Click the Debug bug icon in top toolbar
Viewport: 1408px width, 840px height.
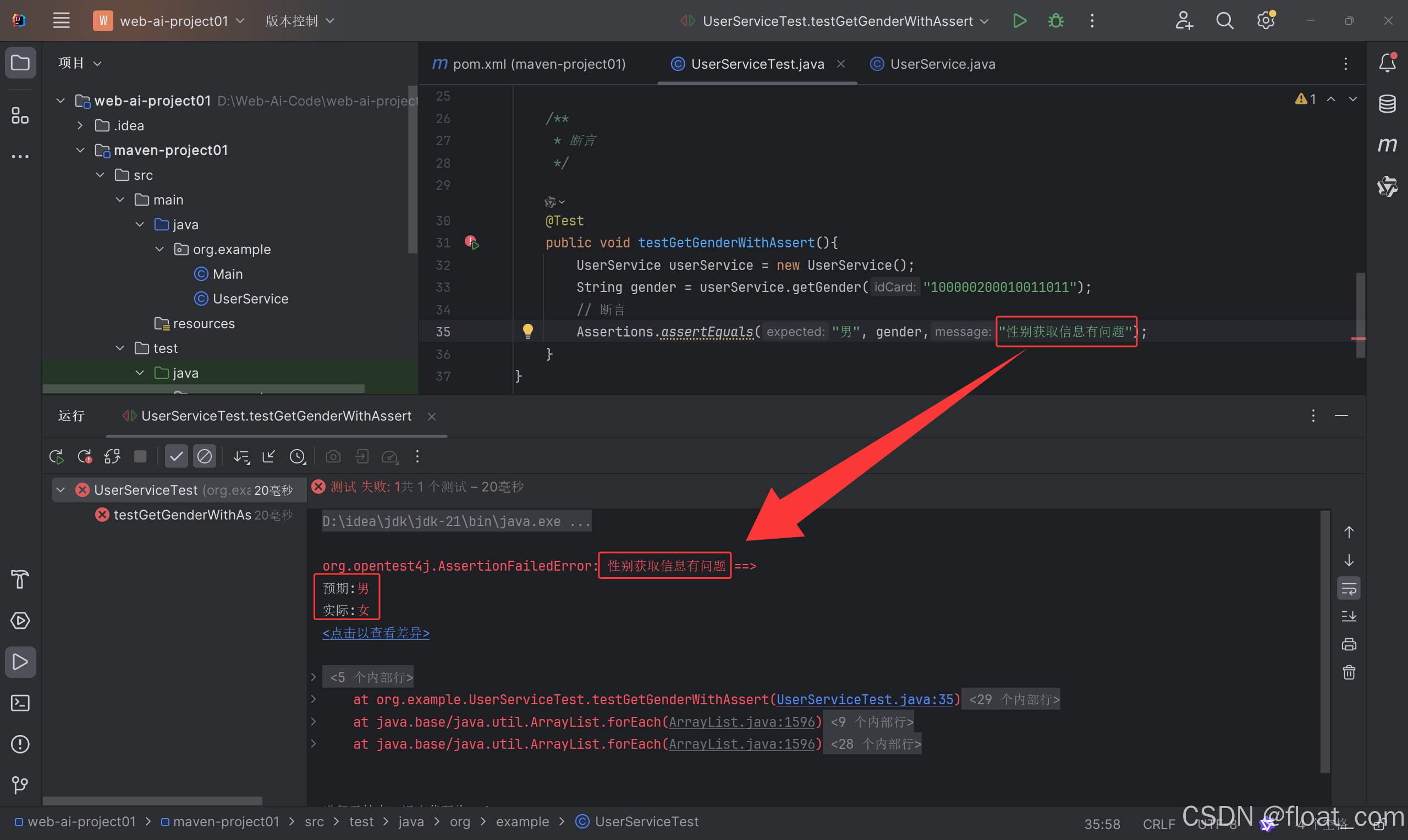pos(1055,21)
